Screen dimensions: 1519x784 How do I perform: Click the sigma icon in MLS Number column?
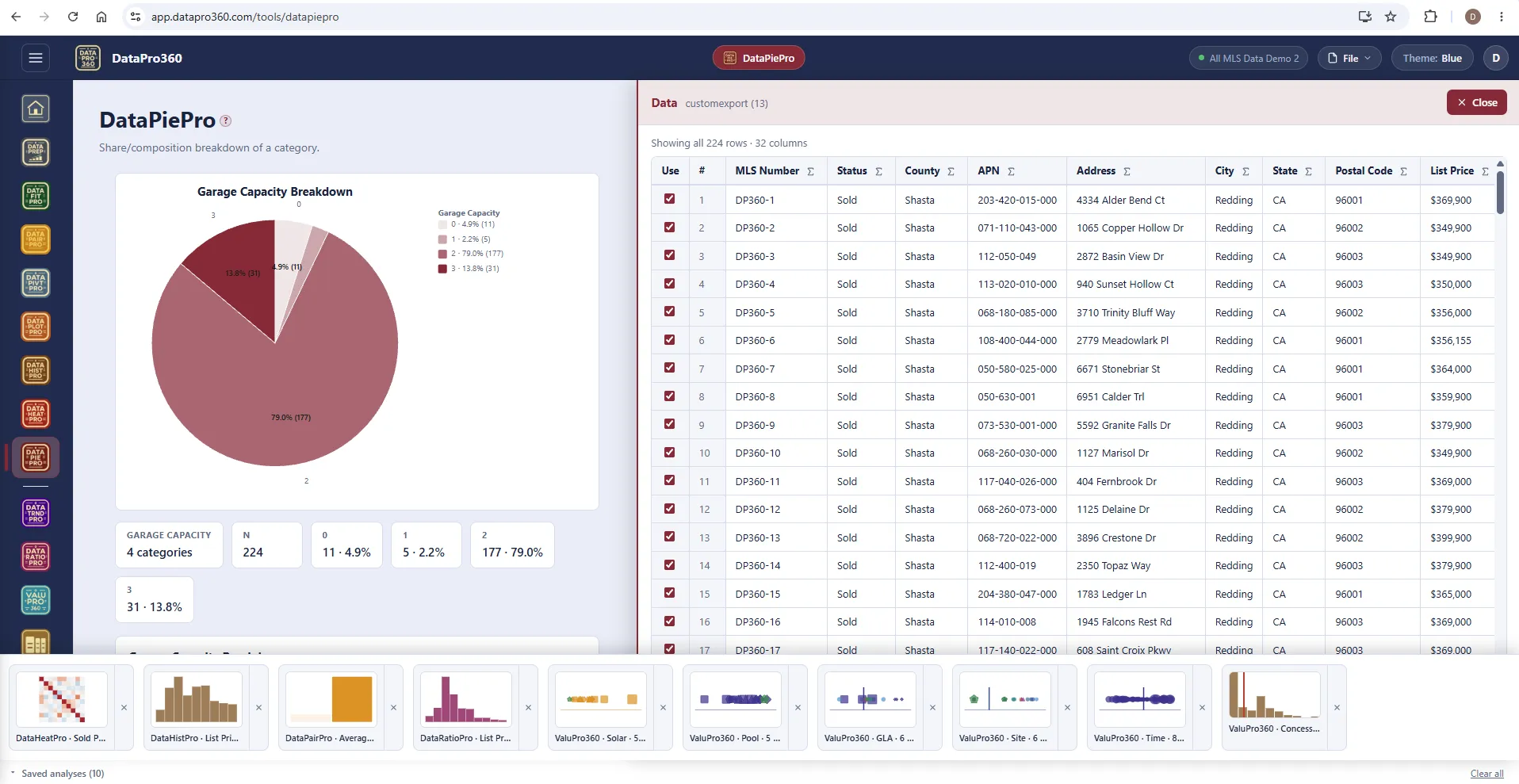point(810,171)
